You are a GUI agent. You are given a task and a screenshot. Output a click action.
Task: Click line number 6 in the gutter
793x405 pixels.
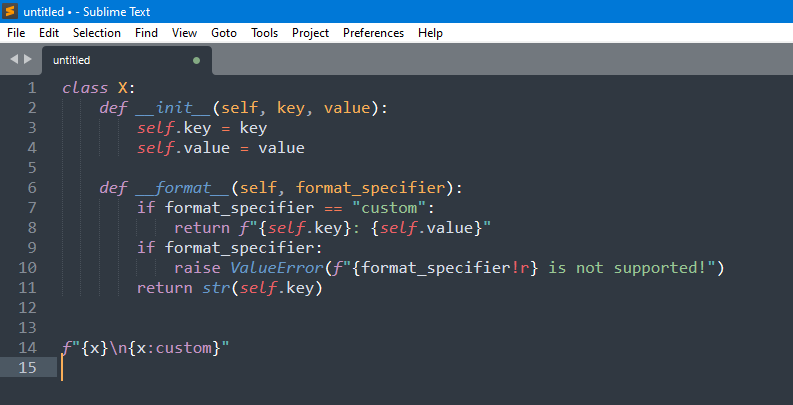click(x=32, y=188)
